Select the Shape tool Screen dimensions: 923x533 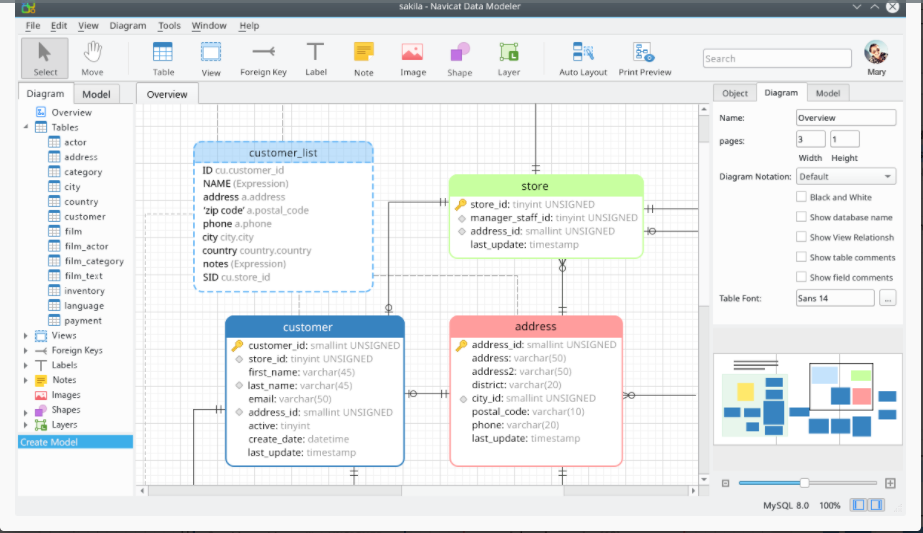click(459, 58)
